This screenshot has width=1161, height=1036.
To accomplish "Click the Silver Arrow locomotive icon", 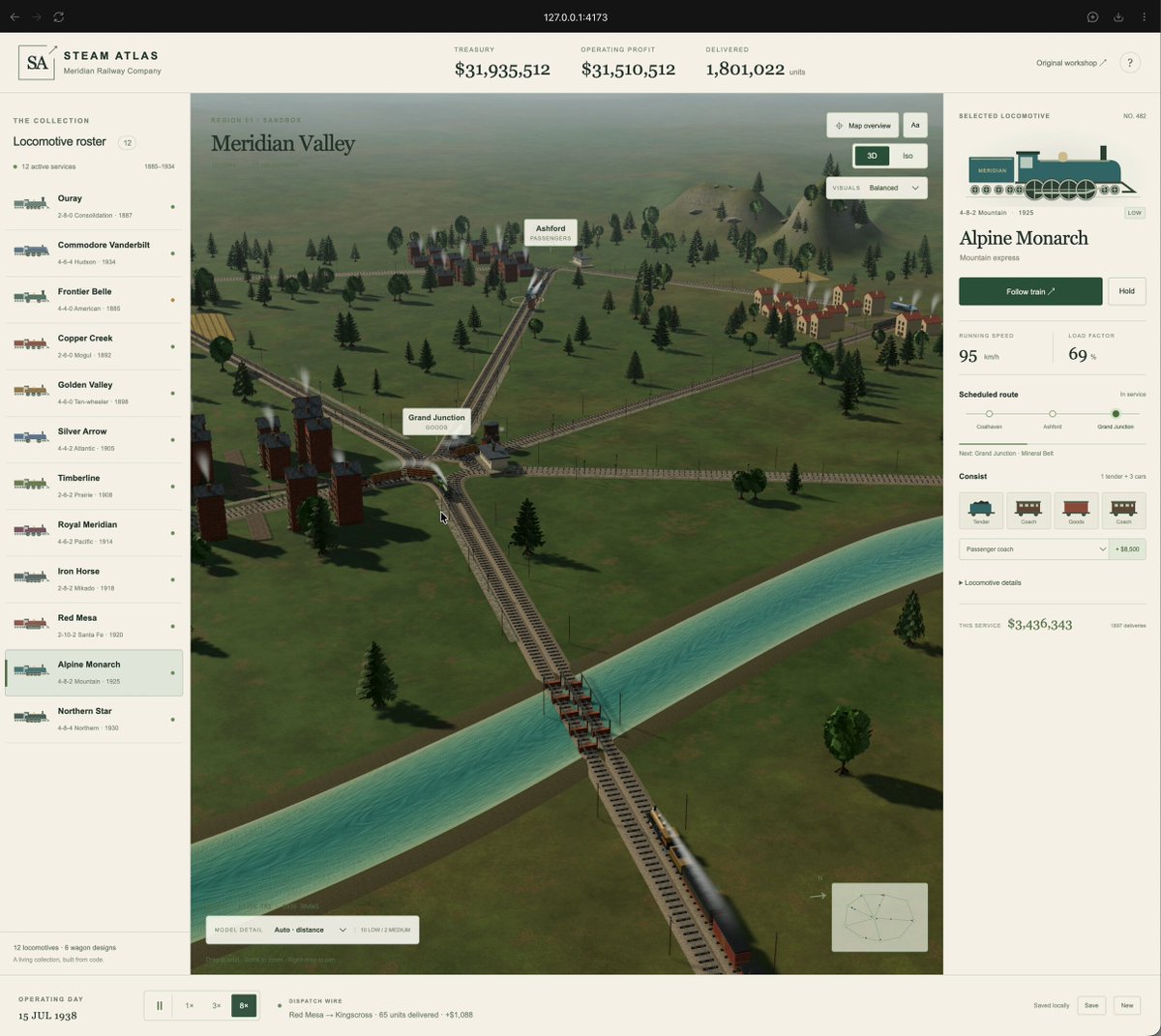I will (31, 437).
